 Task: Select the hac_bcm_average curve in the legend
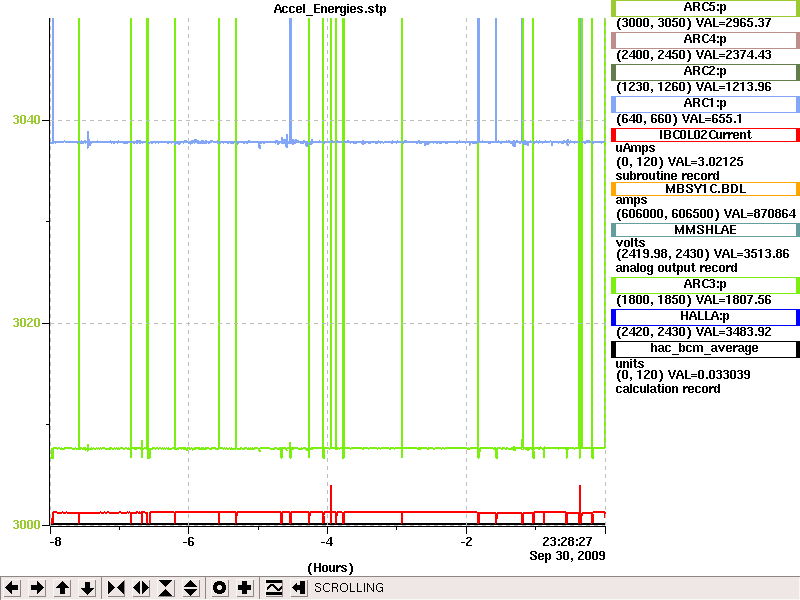point(705,349)
